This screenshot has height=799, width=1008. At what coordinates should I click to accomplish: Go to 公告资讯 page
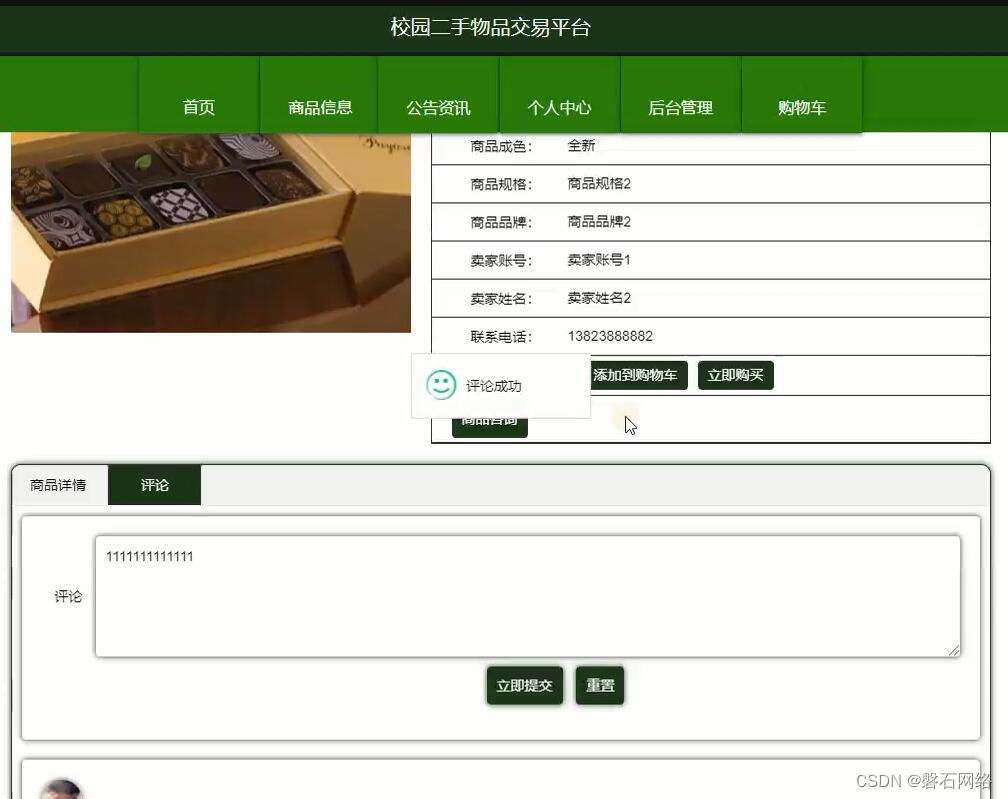click(438, 95)
